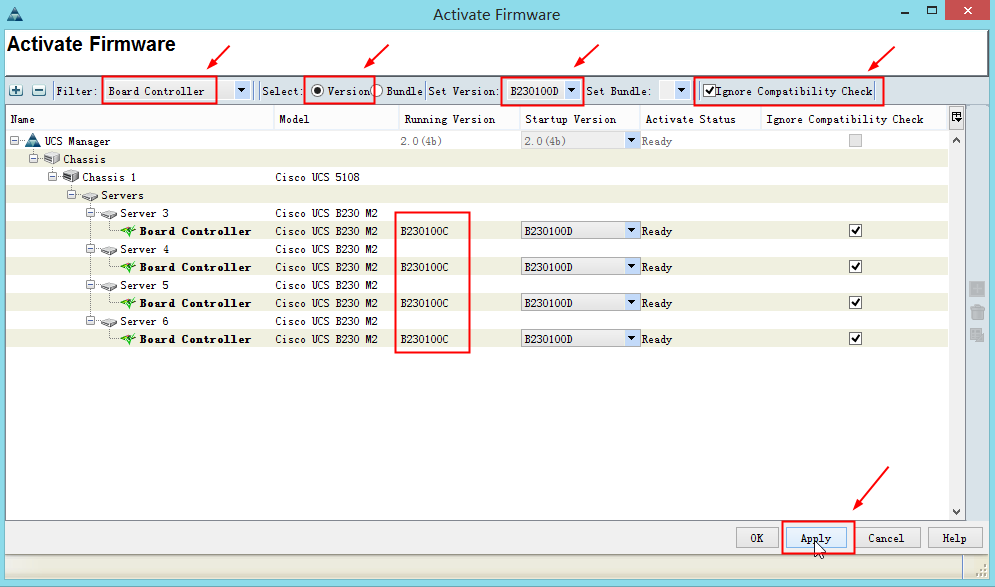Click the Help button
Image resolution: width=995 pixels, height=587 pixels.
point(954,538)
